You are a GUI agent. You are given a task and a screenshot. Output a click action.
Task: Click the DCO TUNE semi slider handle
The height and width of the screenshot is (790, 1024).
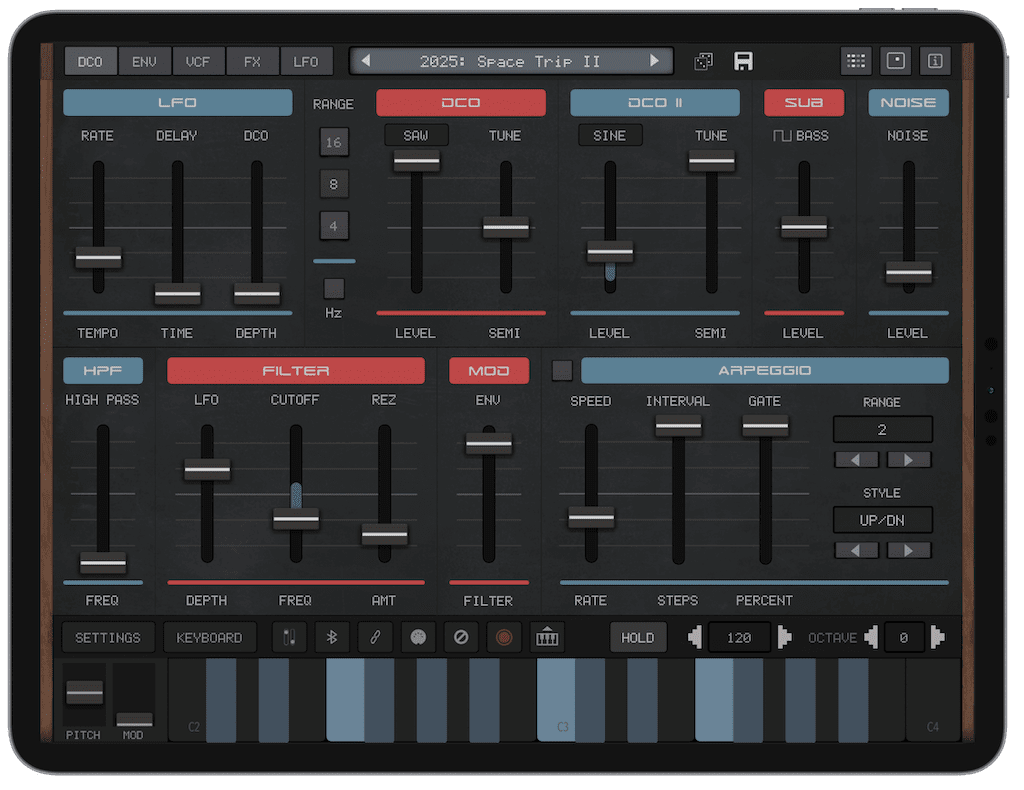[x=505, y=227]
